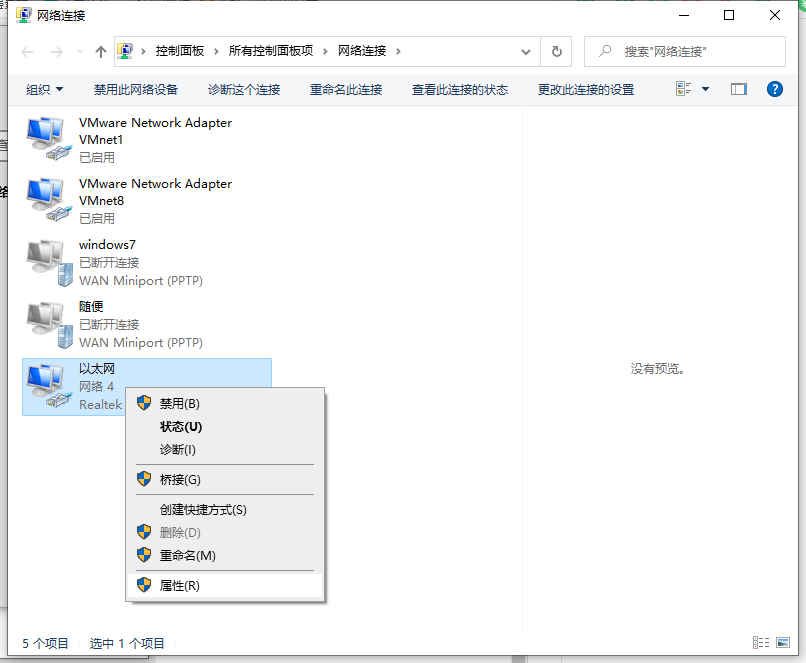Refresh the address bar location
806x663 pixels.
point(557,51)
